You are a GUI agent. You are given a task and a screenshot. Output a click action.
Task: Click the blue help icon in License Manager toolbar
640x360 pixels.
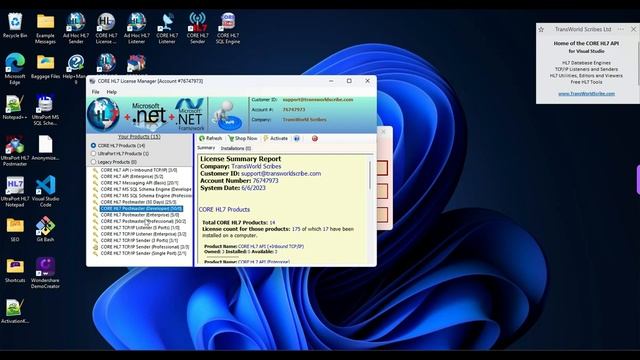[297, 138]
